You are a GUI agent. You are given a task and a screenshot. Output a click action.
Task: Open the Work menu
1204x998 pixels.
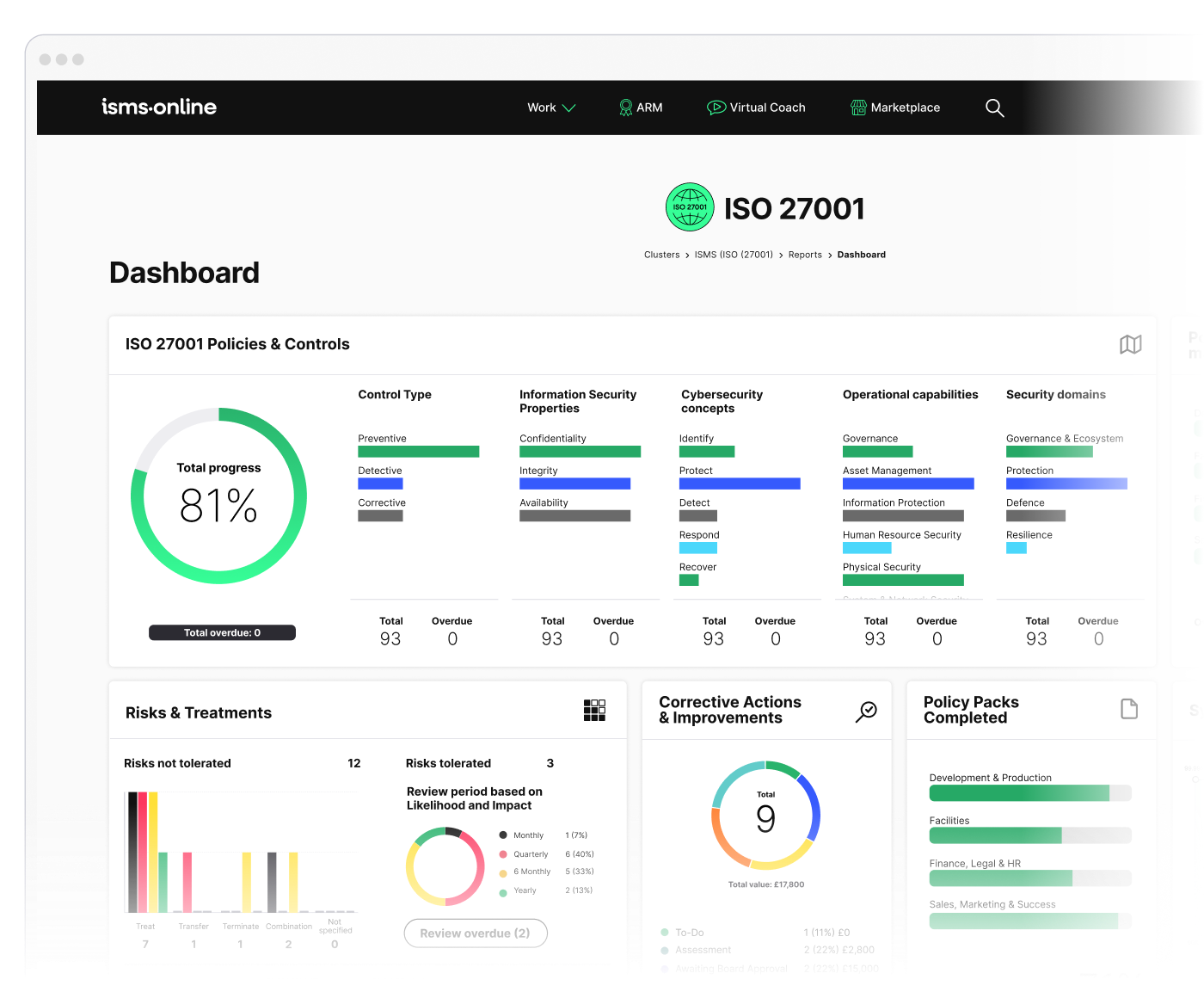[551, 108]
